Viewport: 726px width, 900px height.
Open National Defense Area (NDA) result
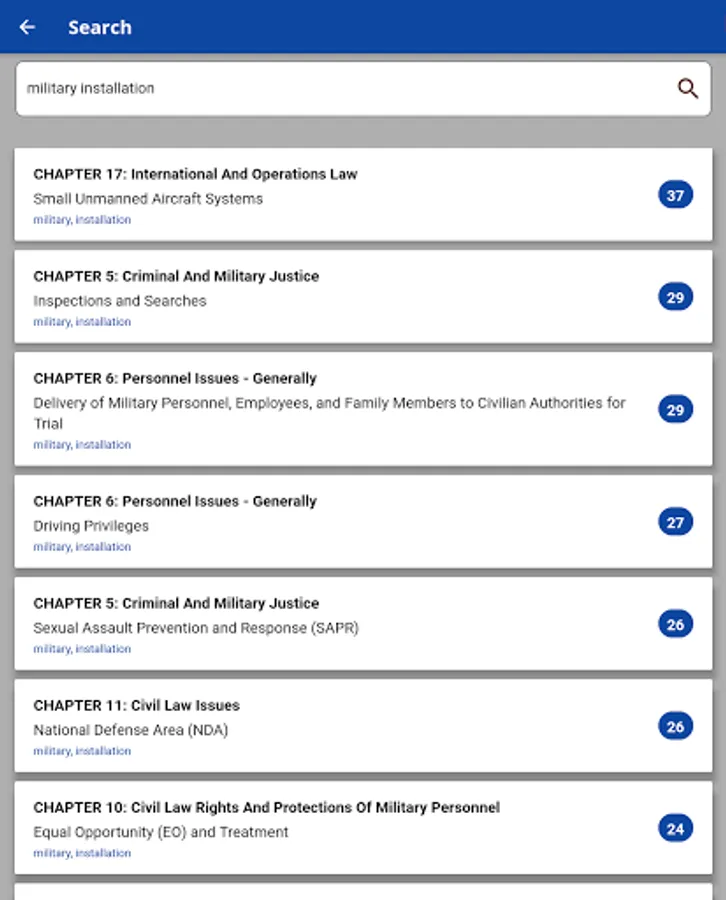363,726
